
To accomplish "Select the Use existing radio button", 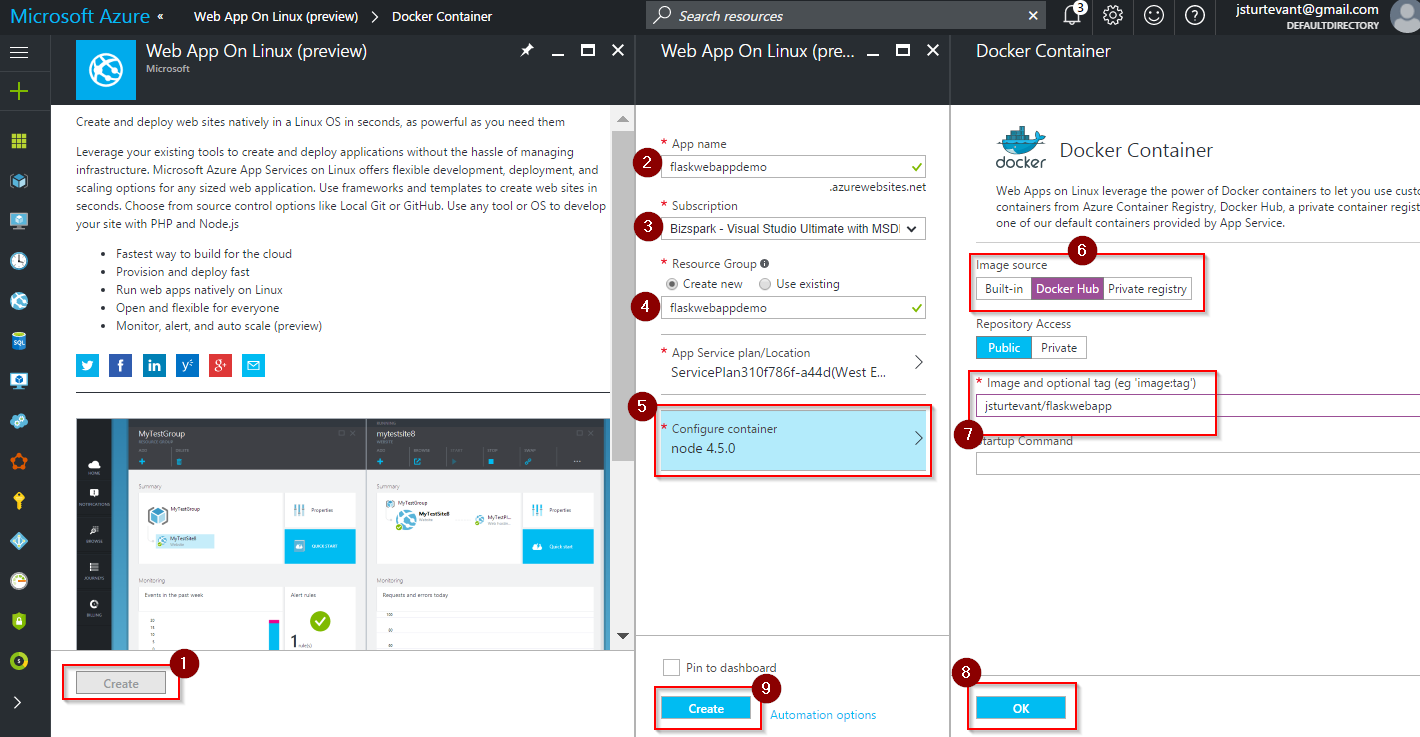I will [765, 284].
